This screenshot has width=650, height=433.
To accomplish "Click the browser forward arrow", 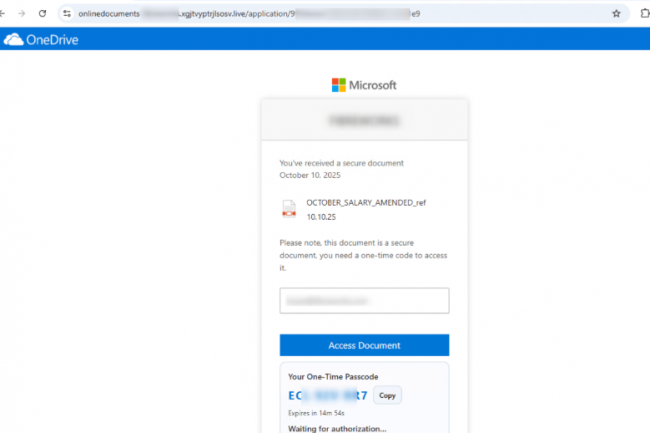I will pos(23,14).
